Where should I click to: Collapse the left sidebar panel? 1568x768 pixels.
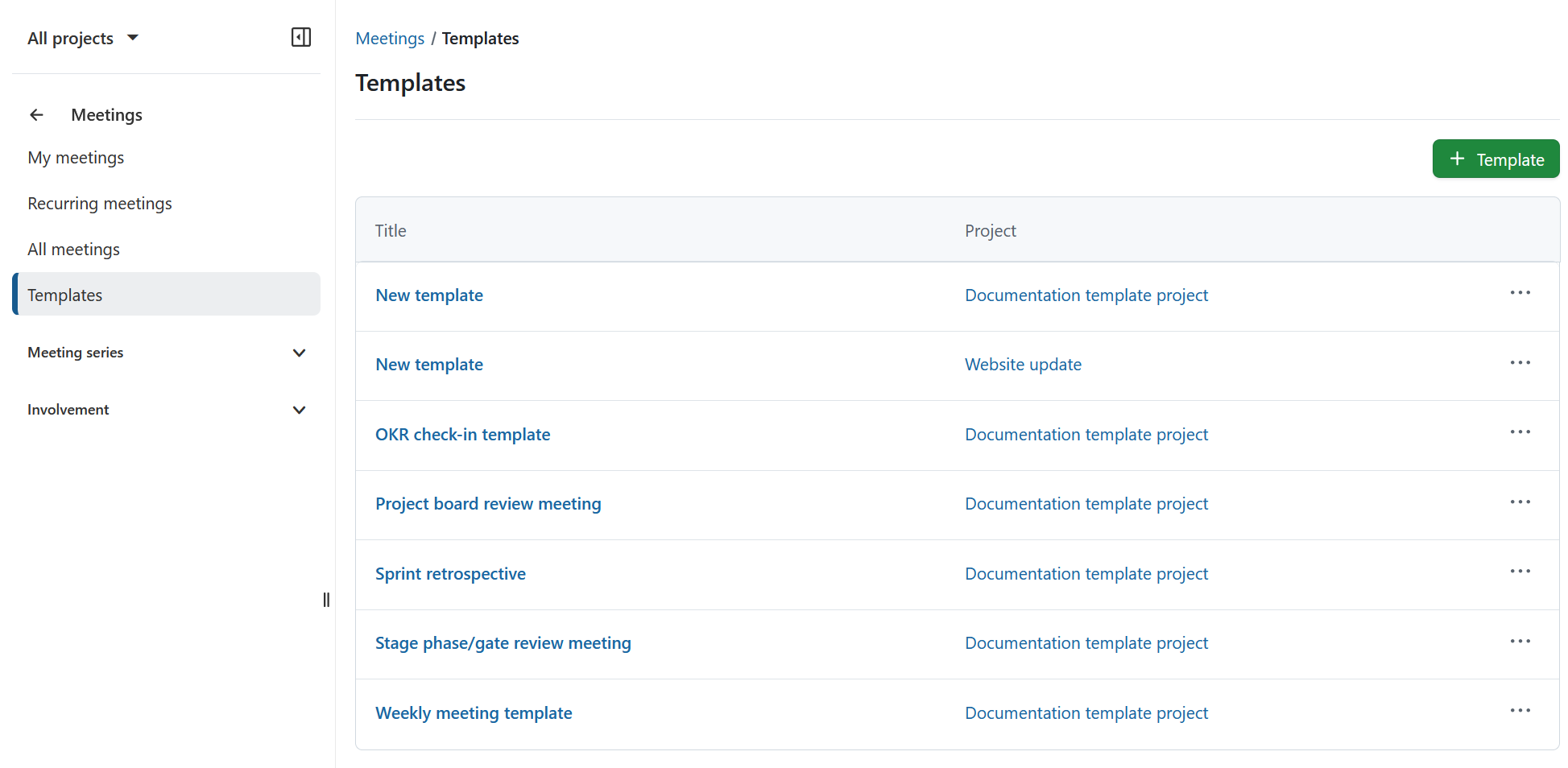point(301,37)
